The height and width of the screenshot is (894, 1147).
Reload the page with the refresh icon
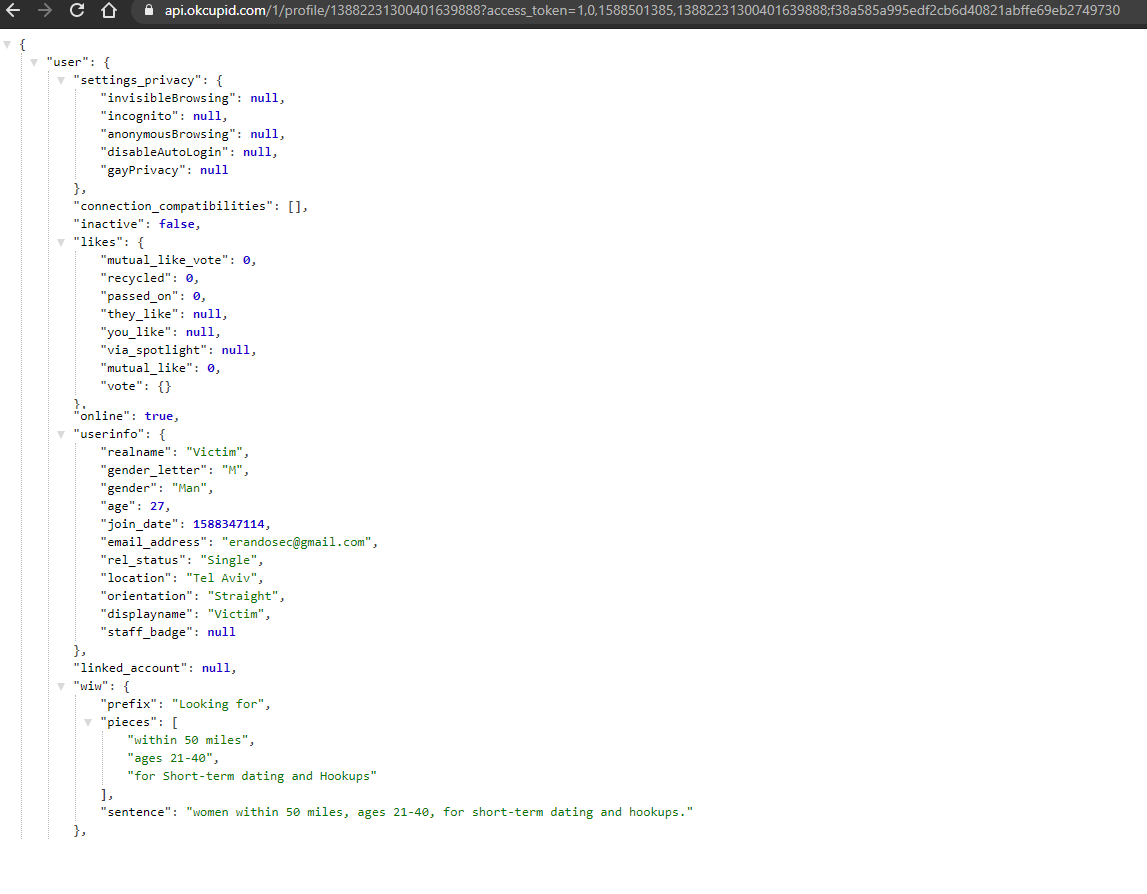point(77,10)
